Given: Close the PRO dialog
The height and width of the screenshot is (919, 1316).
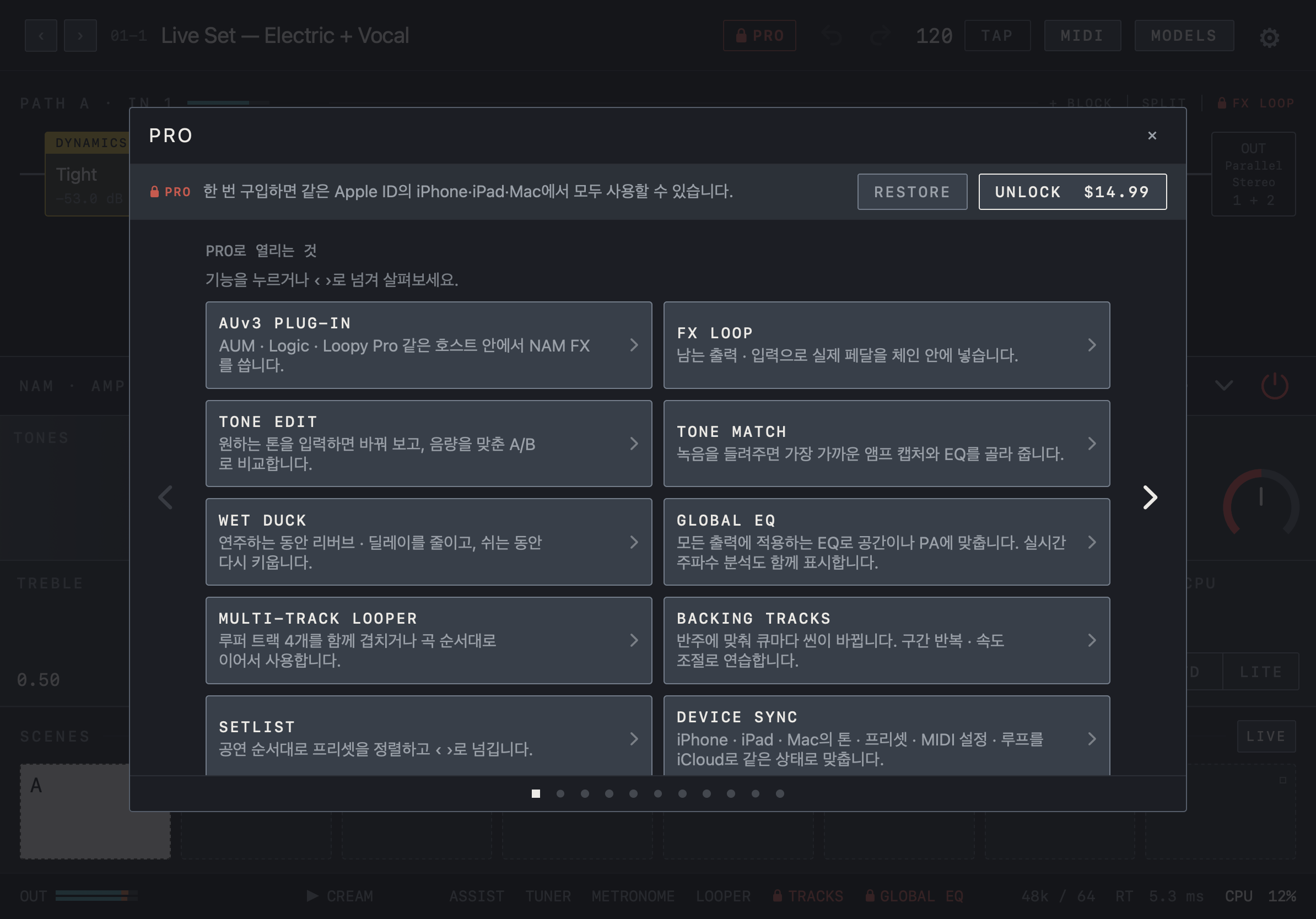Looking at the screenshot, I should 1152,136.
